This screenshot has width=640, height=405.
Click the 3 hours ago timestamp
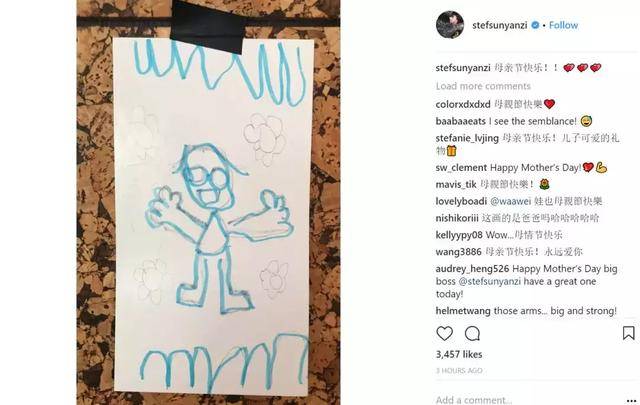point(459,371)
